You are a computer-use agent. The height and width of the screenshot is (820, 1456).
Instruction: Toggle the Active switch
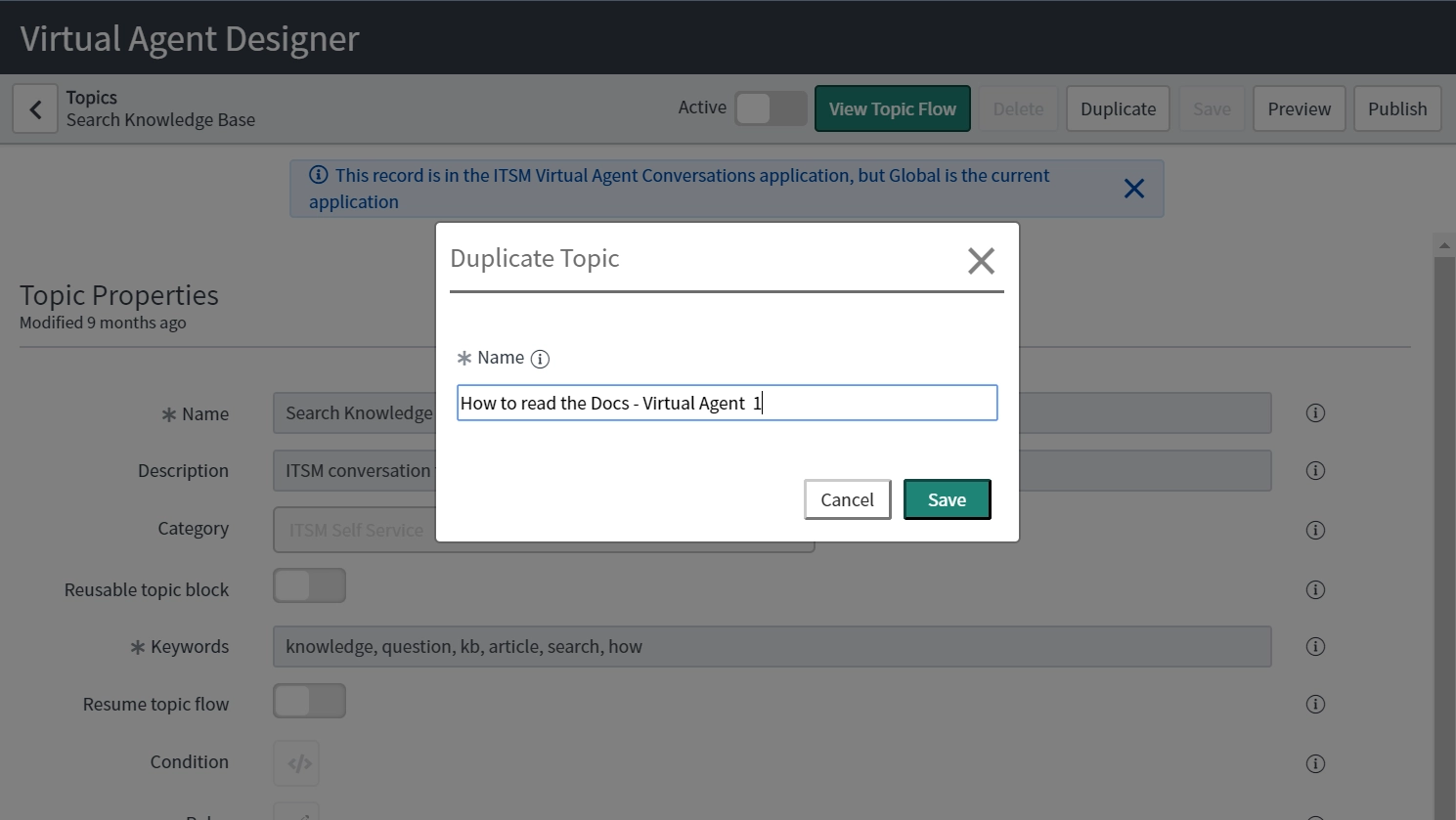pos(771,108)
